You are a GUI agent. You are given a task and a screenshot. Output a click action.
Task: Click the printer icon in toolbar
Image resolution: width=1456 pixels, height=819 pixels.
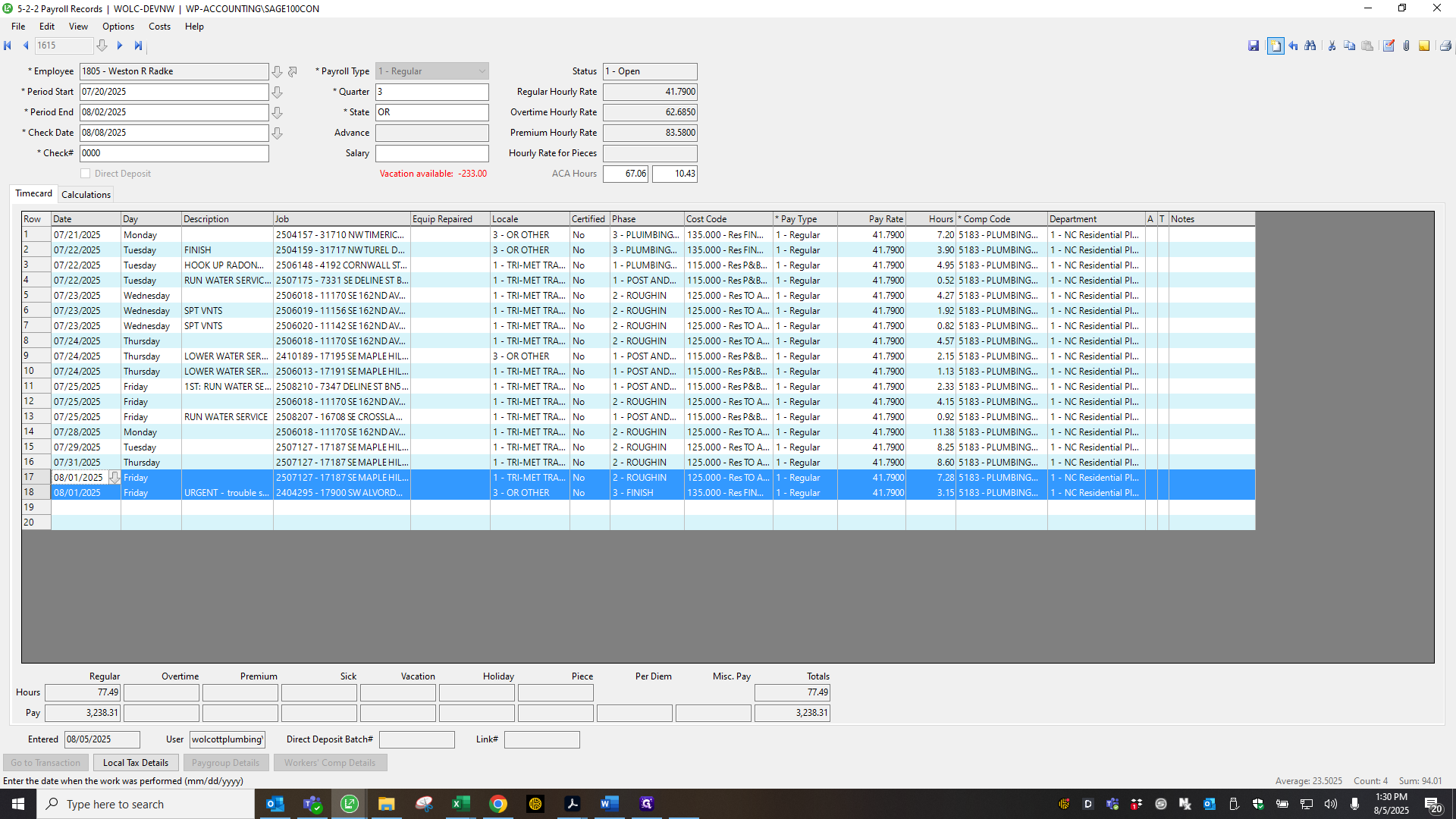[x=1445, y=46]
